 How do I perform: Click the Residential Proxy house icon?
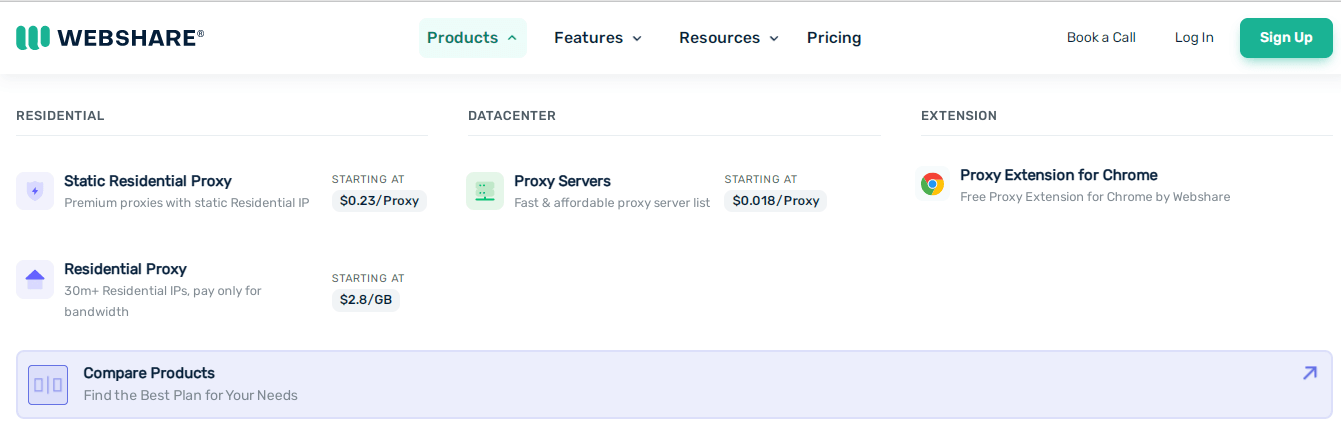point(35,279)
